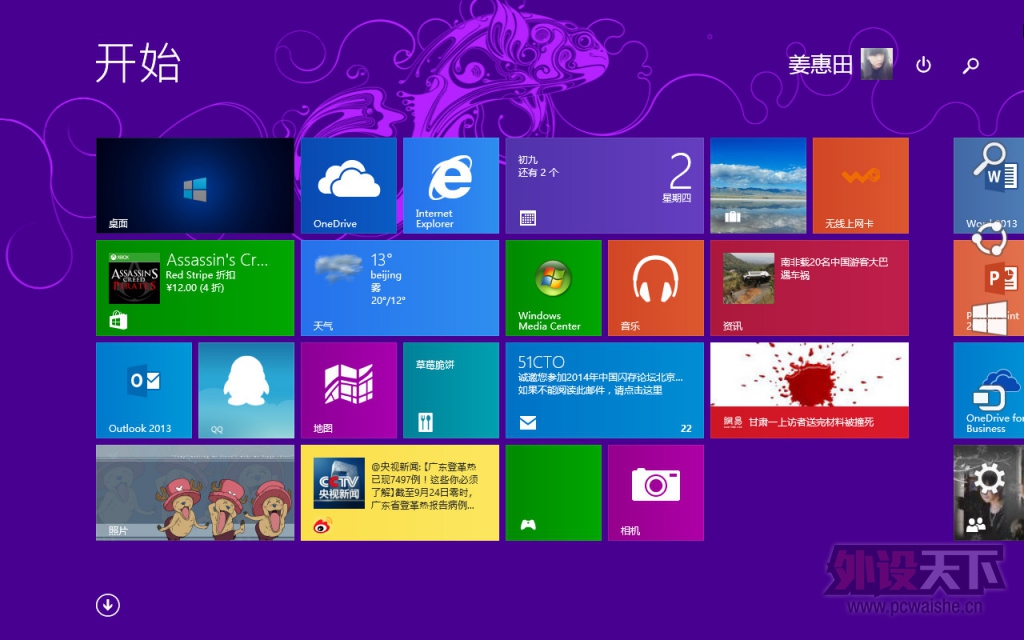The width and height of the screenshot is (1024, 640).
Task: Open OneDrive for Business tile
Action: (989, 391)
